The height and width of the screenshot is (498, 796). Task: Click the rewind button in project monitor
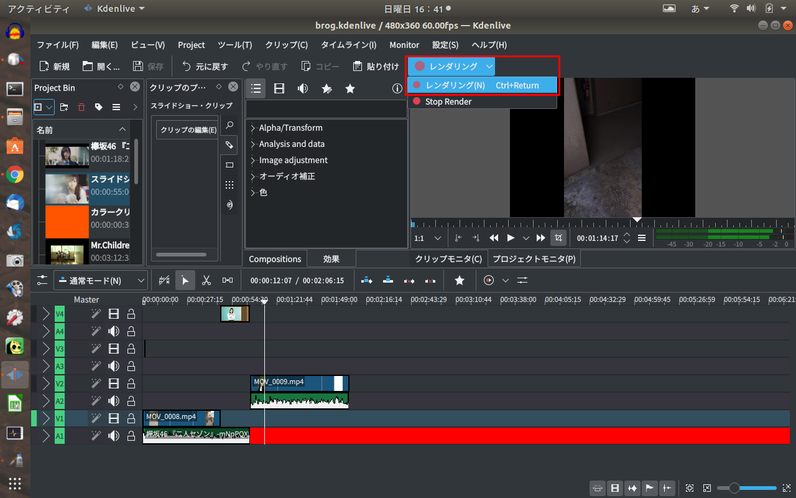tap(493, 238)
